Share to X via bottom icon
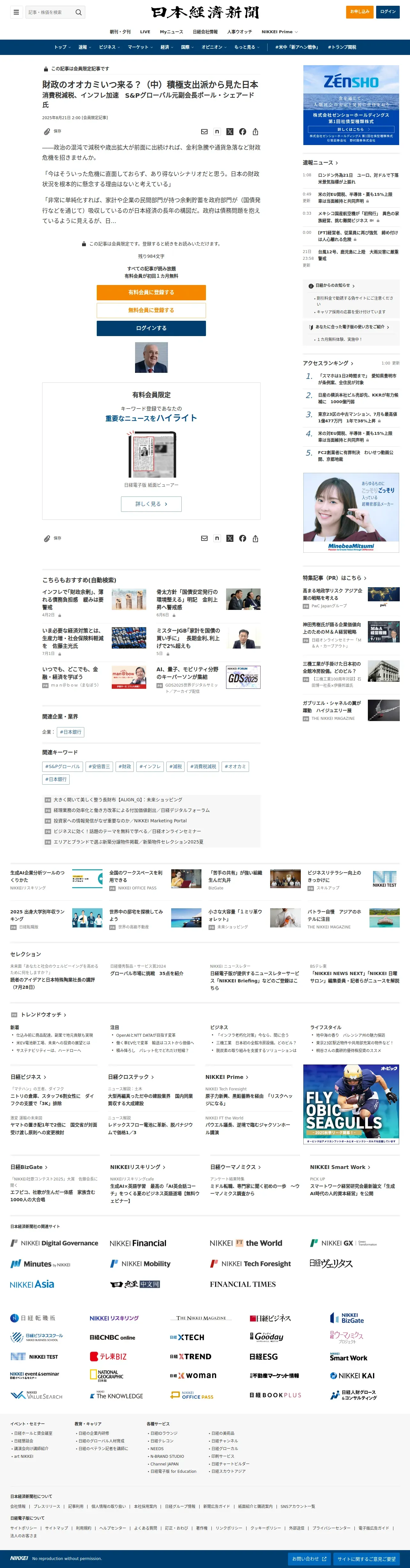 [230, 538]
